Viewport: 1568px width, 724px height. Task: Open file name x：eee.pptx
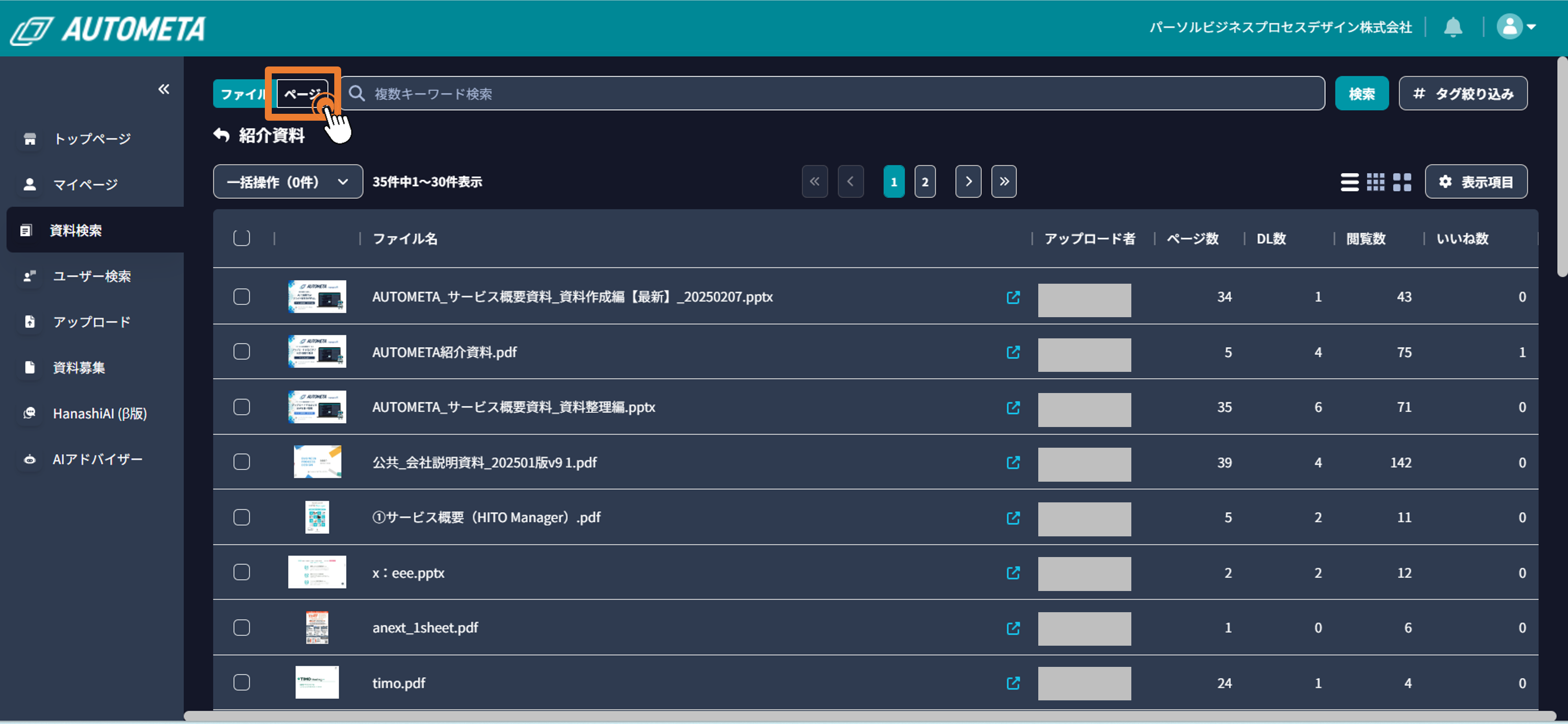point(409,573)
